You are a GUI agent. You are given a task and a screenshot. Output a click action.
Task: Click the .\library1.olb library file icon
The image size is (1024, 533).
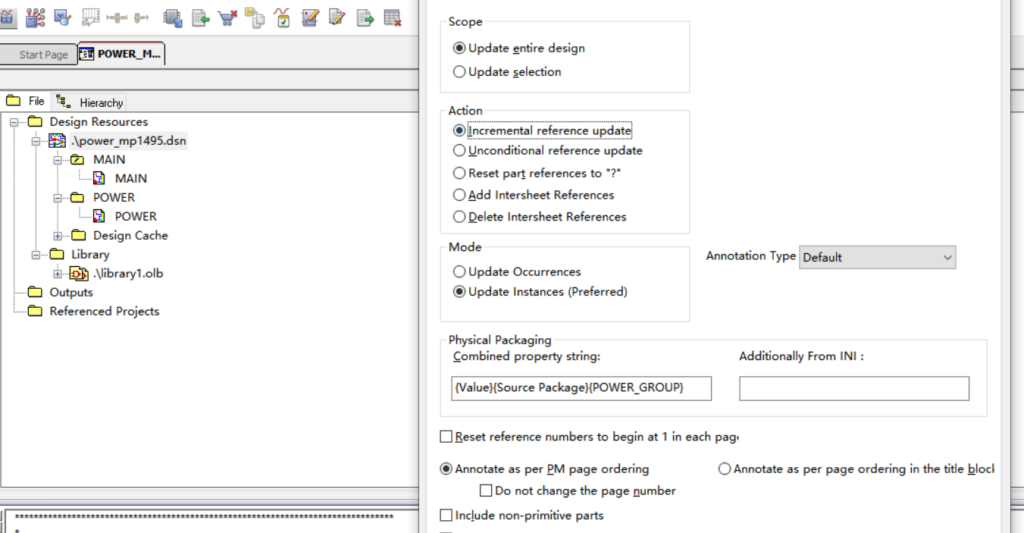(x=78, y=274)
